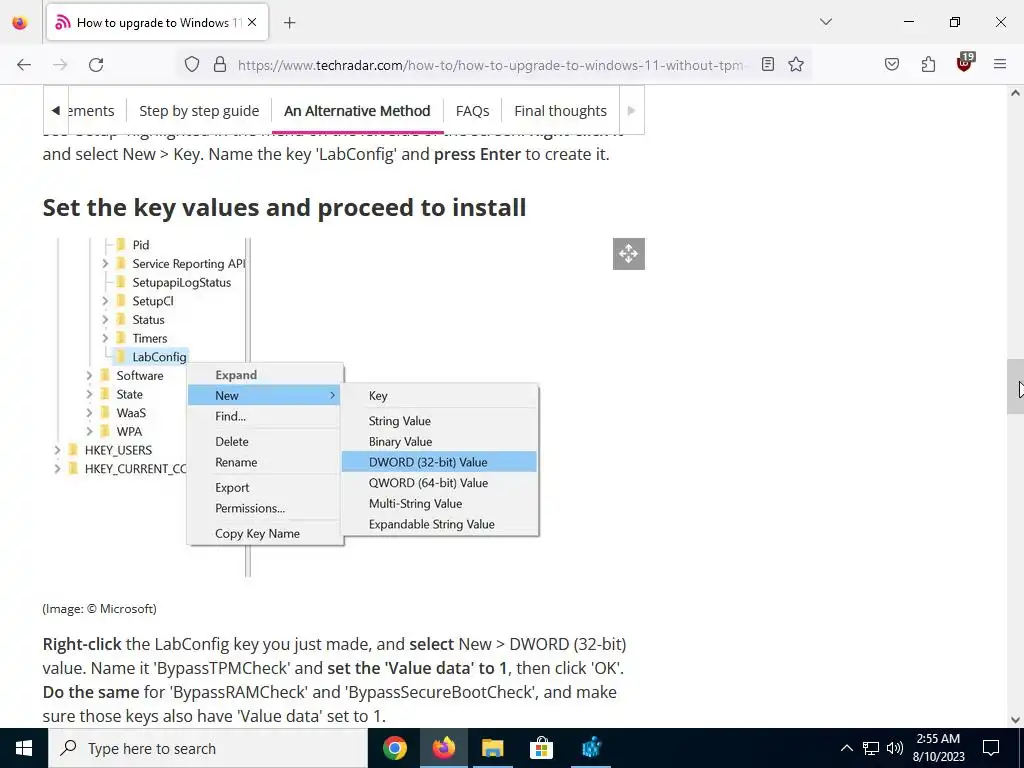This screenshot has width=1024, height=768.
Task: Click the 'Set the key values' heading
Action: 284,208
